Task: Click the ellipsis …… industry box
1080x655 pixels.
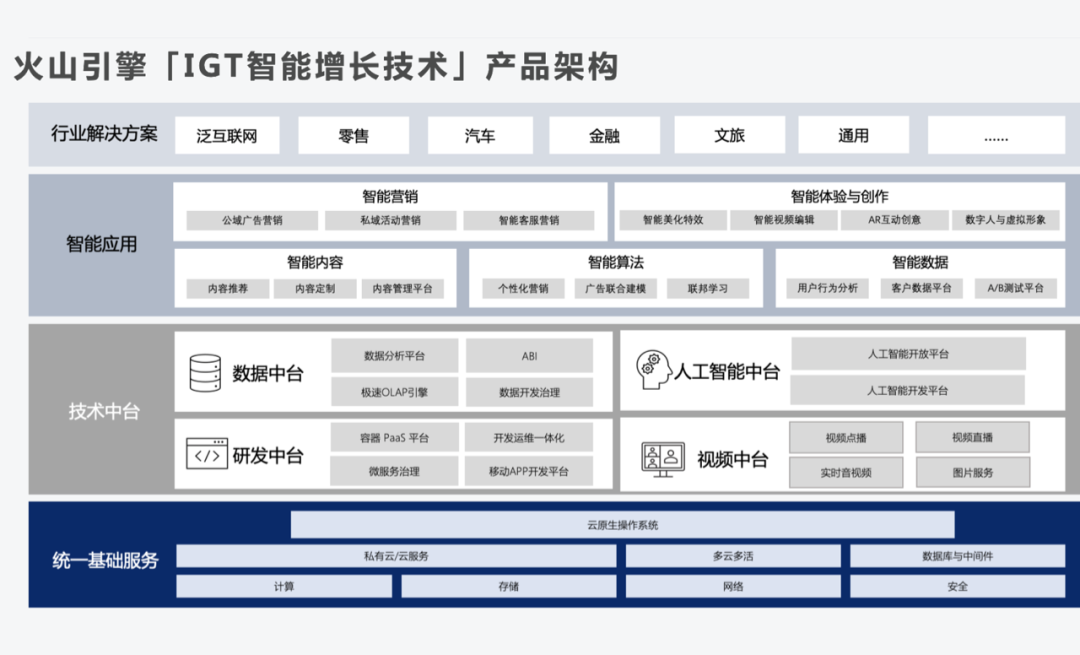Action: point(996,135)
